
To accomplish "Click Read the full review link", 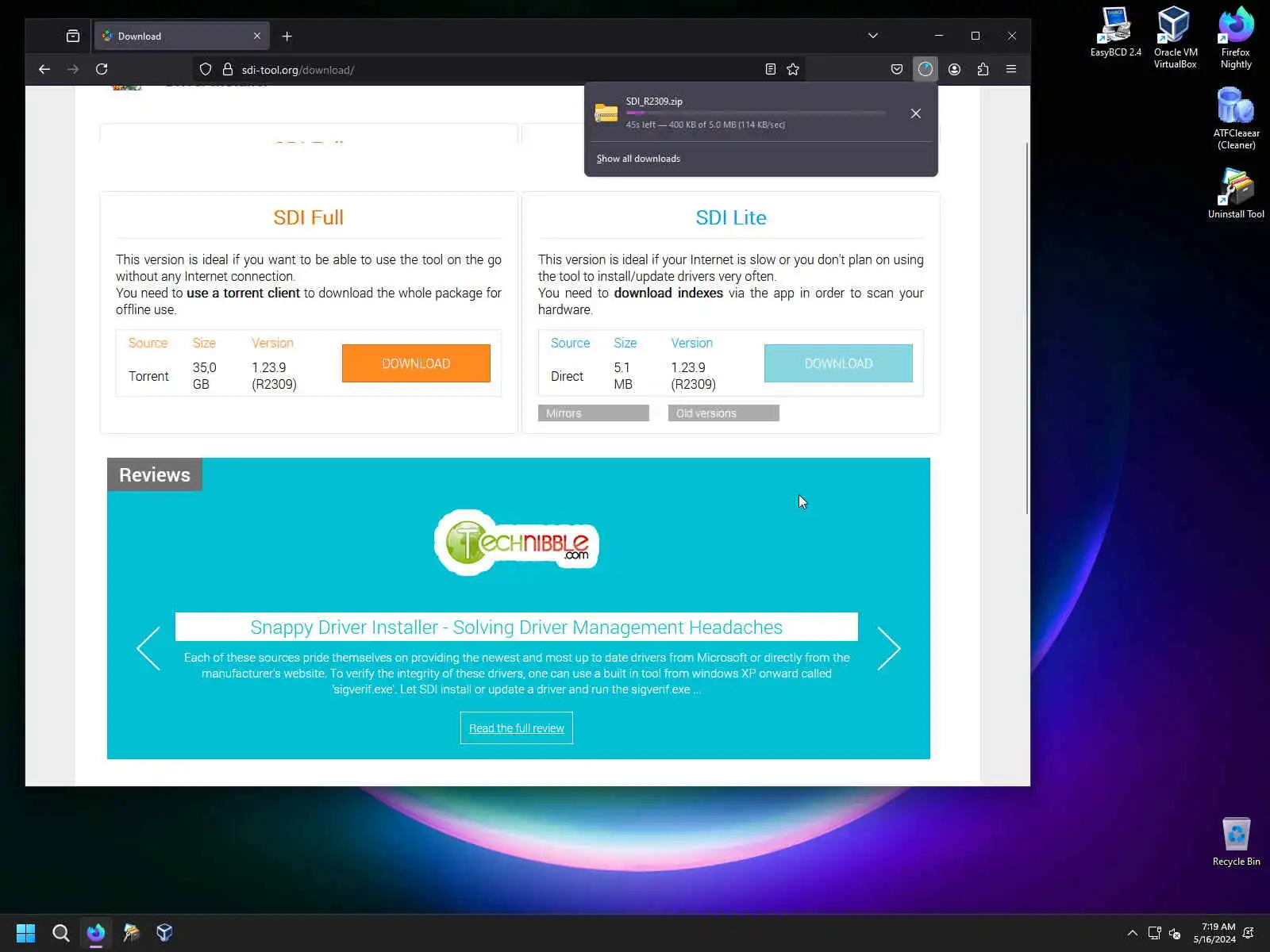I will 517,728.
